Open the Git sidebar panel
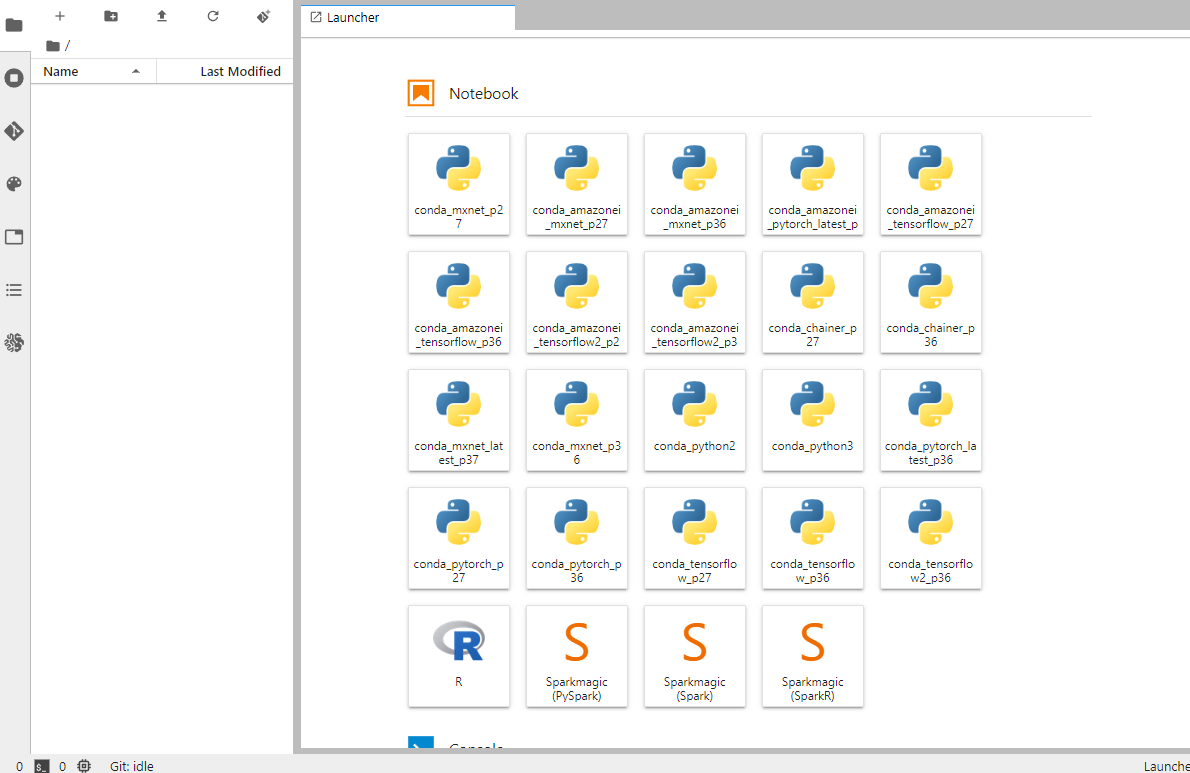Screen dimensions: 1190x773 pos(14,131)
